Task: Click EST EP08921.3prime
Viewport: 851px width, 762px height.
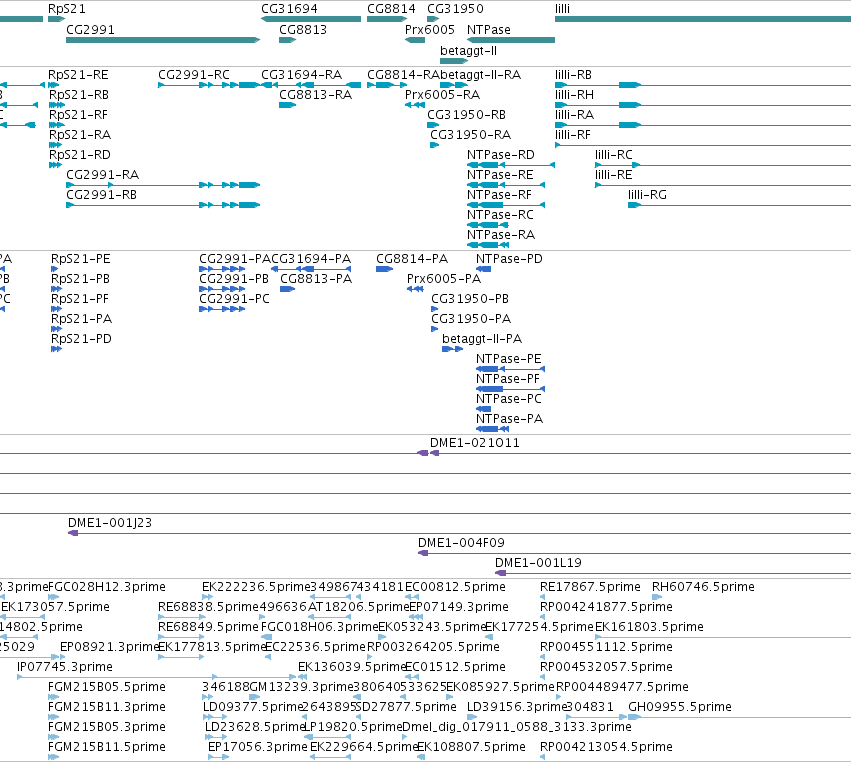Action: pyautogui.click(x=63, y=657)
